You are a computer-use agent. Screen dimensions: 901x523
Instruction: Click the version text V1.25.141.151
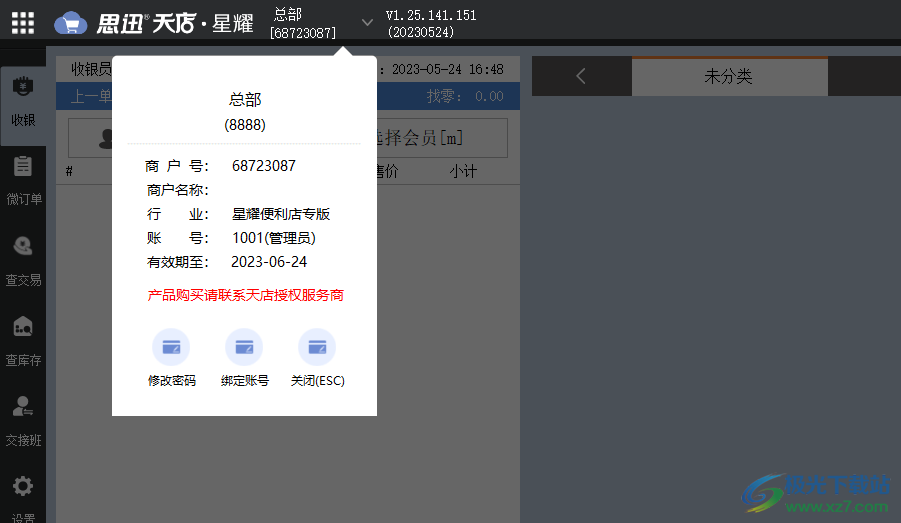431,16
